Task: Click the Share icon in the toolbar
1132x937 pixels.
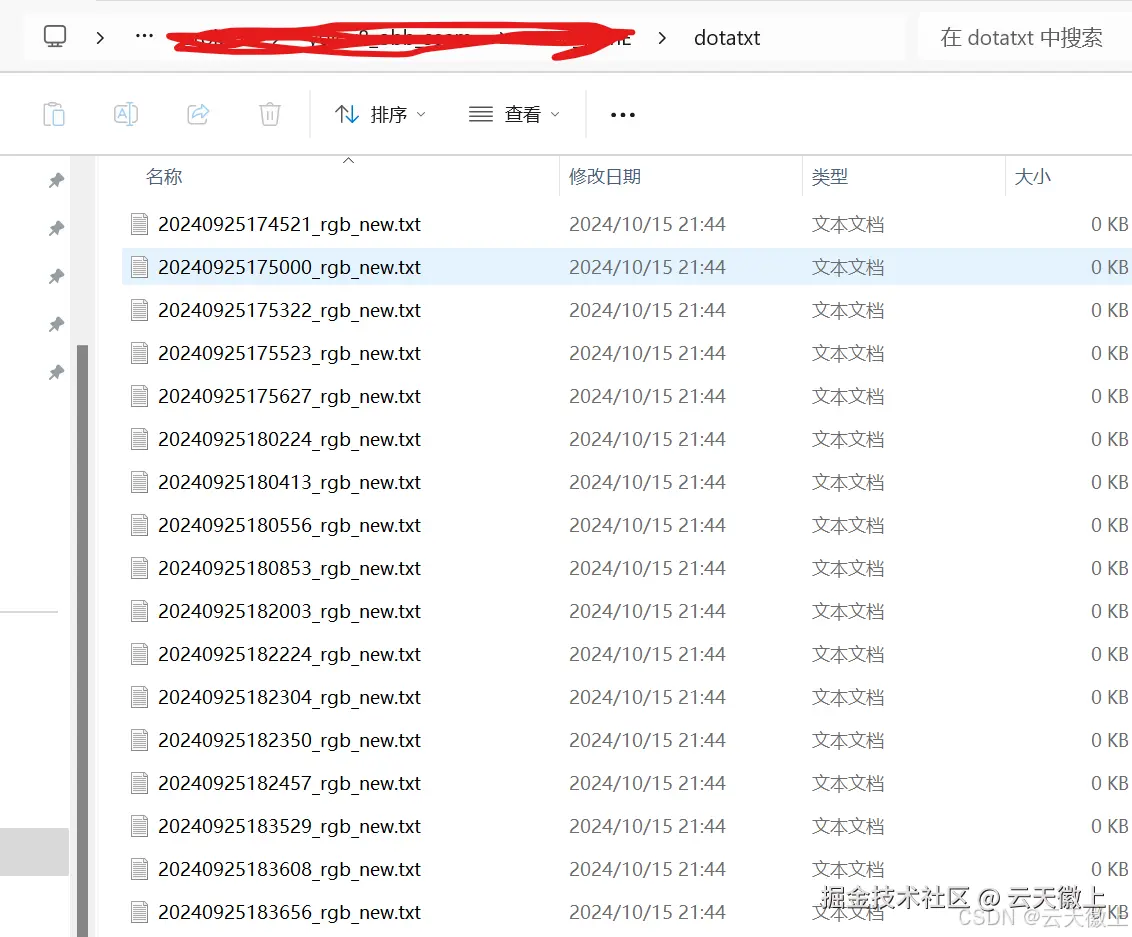Action: point(198,114)
